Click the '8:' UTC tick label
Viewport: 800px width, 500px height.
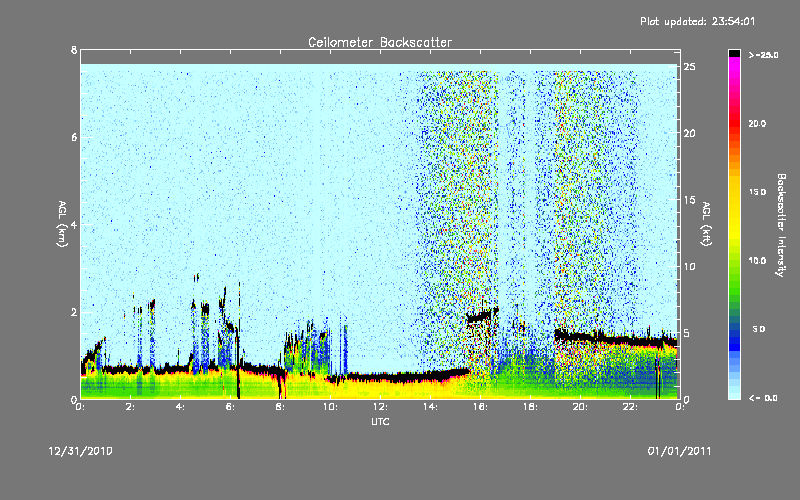point(280,407)
